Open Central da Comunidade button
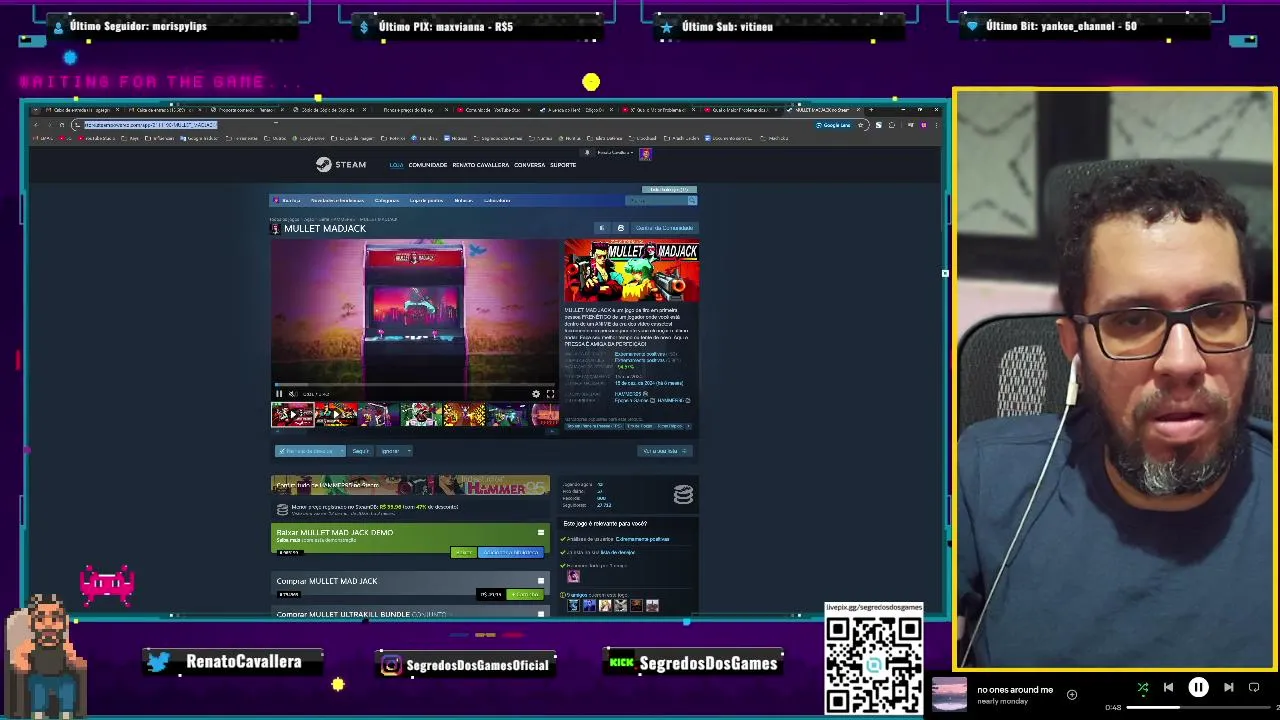Screen dimensions: 1280x720 coord(664,228)
